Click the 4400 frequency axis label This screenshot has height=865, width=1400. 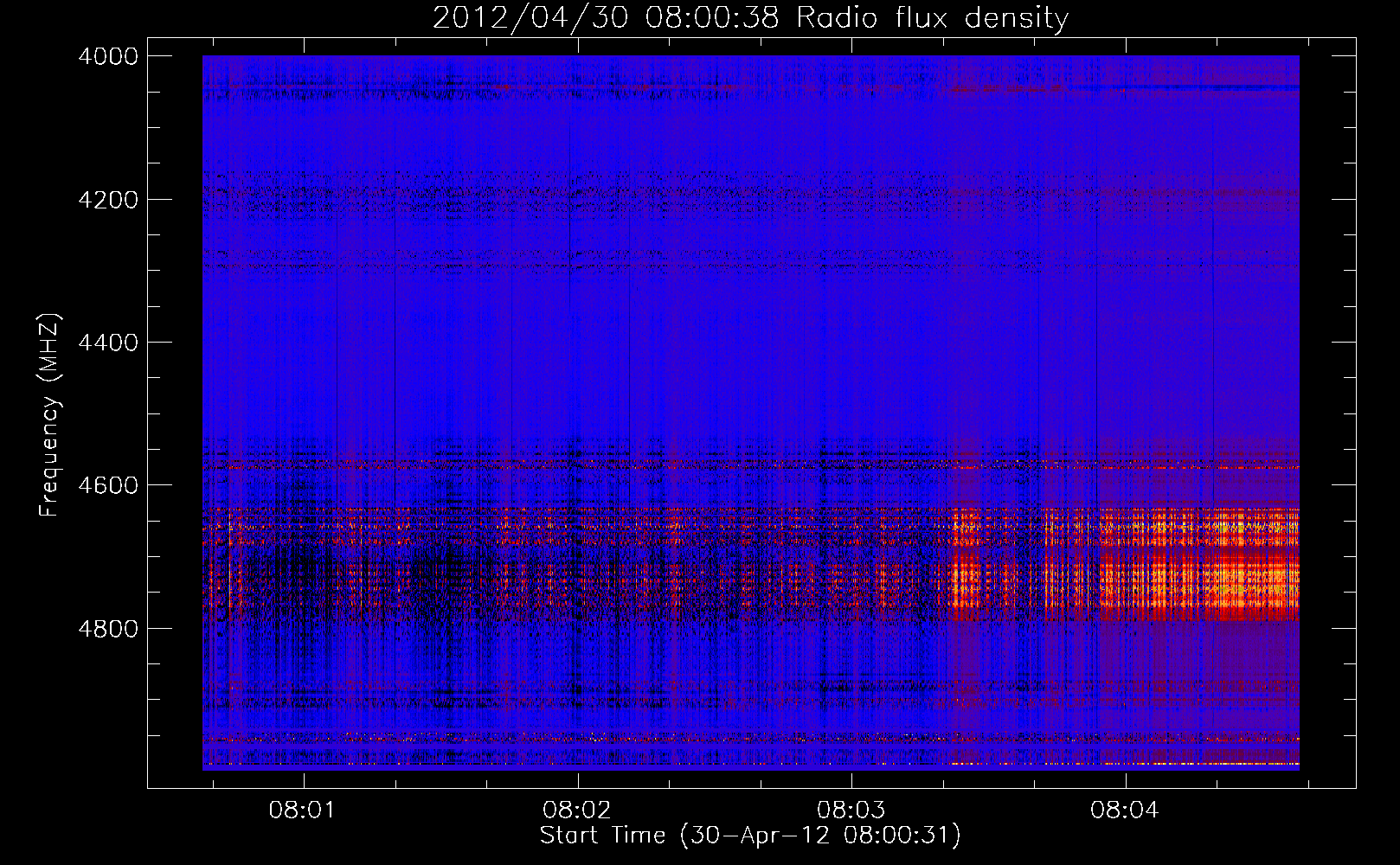click(108, 343)
